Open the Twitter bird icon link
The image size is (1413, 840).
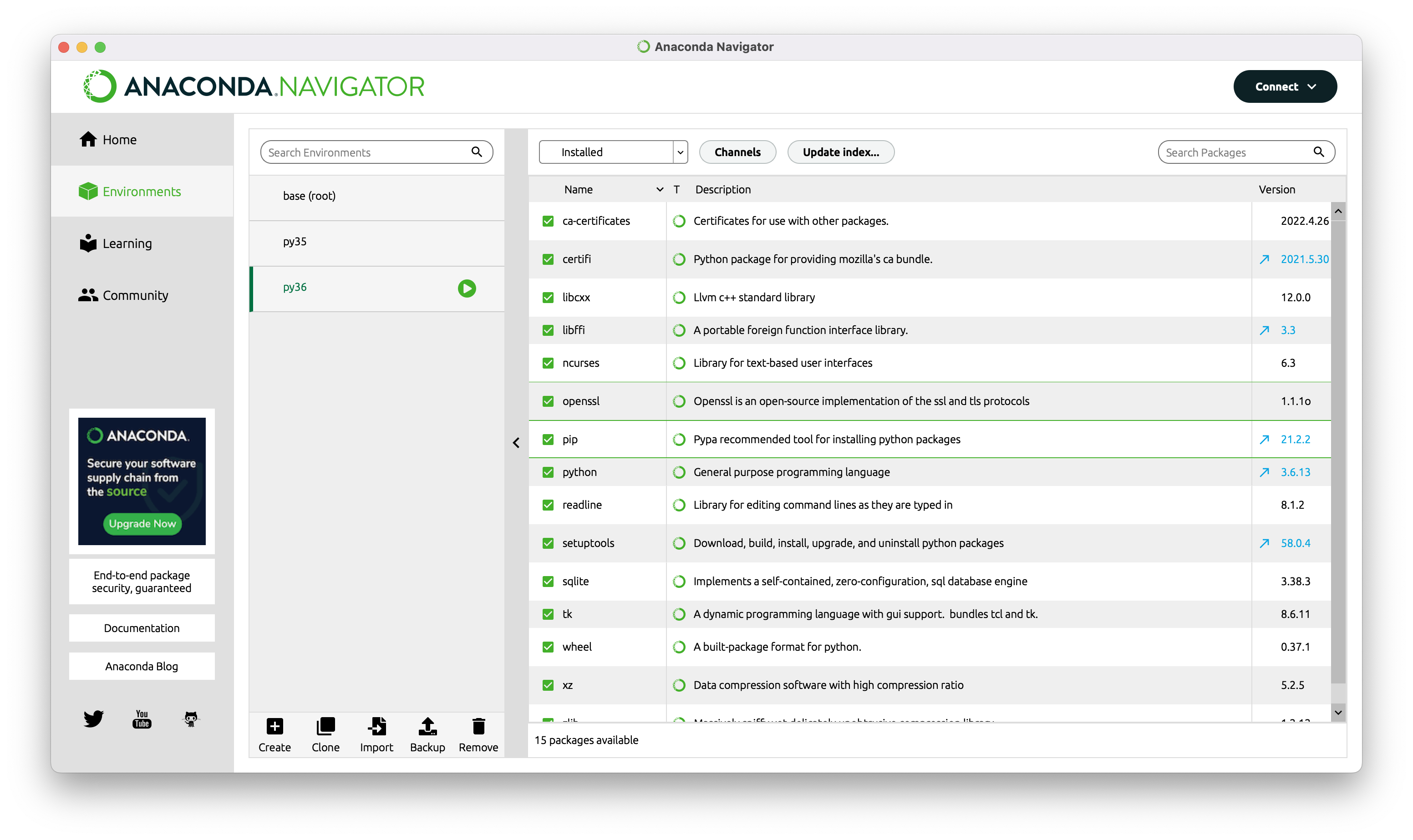coord(93,719)
